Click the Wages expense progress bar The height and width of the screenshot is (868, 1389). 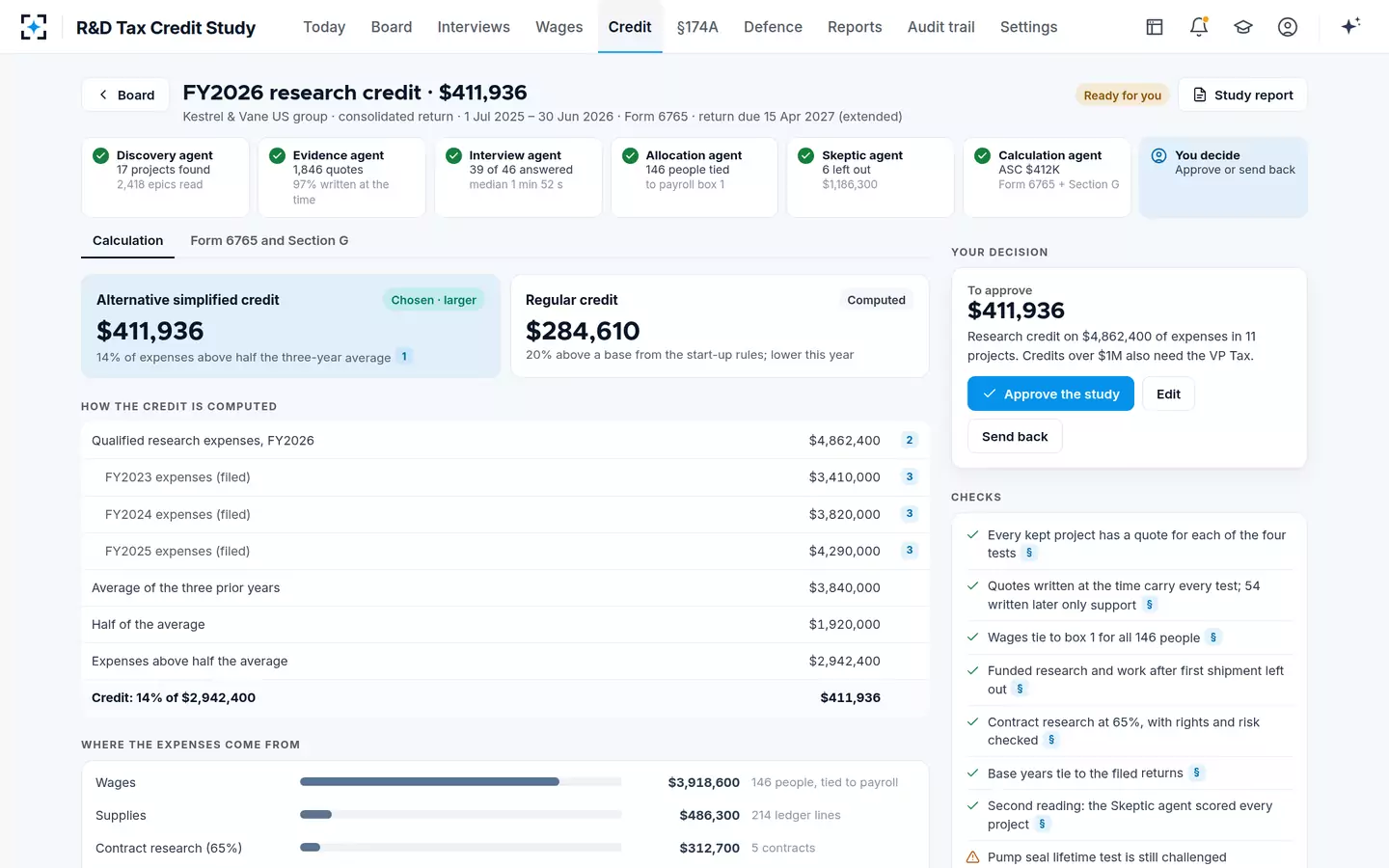click(x=460, y=782)
